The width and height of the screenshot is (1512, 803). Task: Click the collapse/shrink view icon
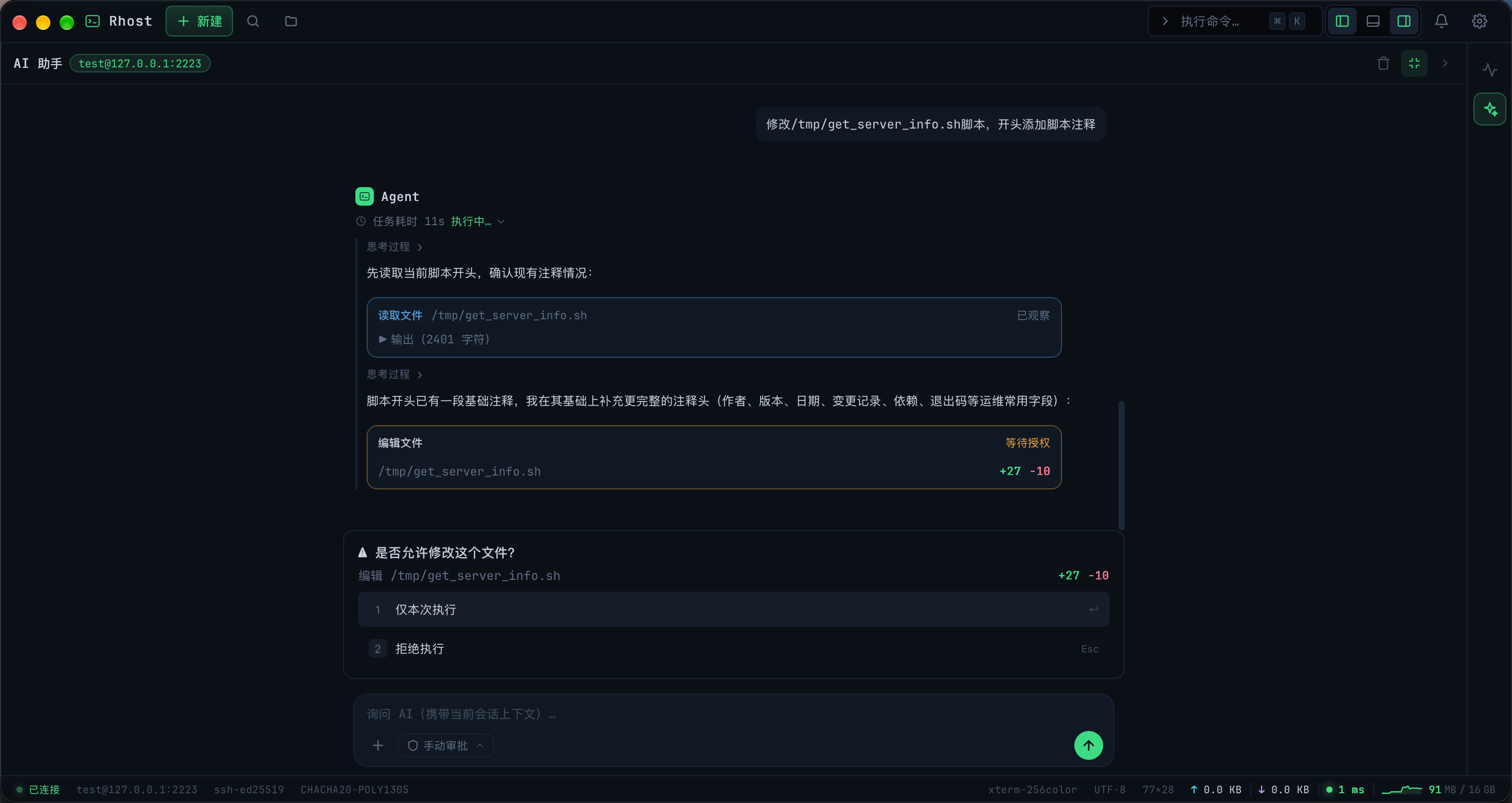point(1414,63)
